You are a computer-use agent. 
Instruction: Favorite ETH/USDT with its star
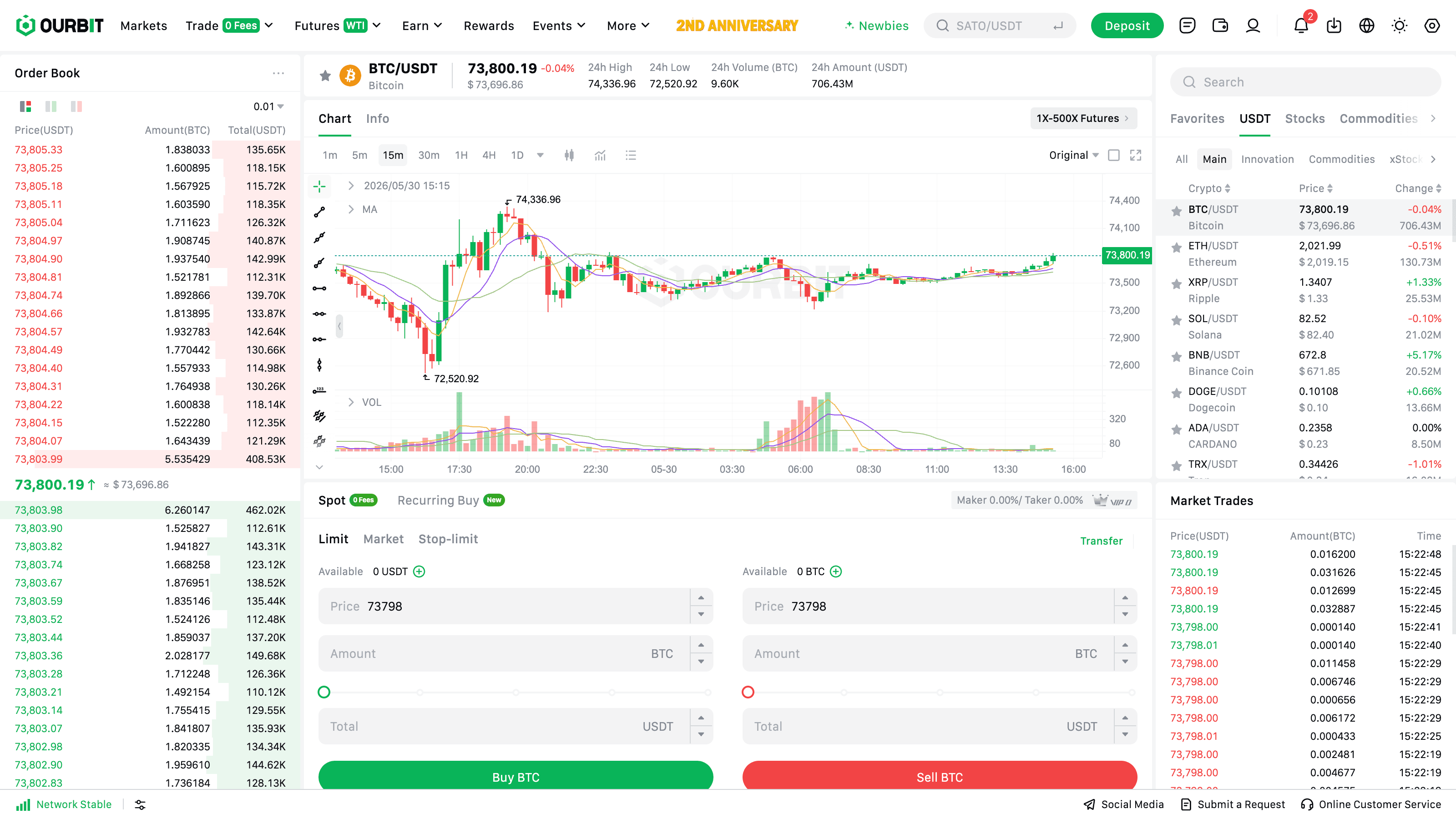pos(1176,247)
